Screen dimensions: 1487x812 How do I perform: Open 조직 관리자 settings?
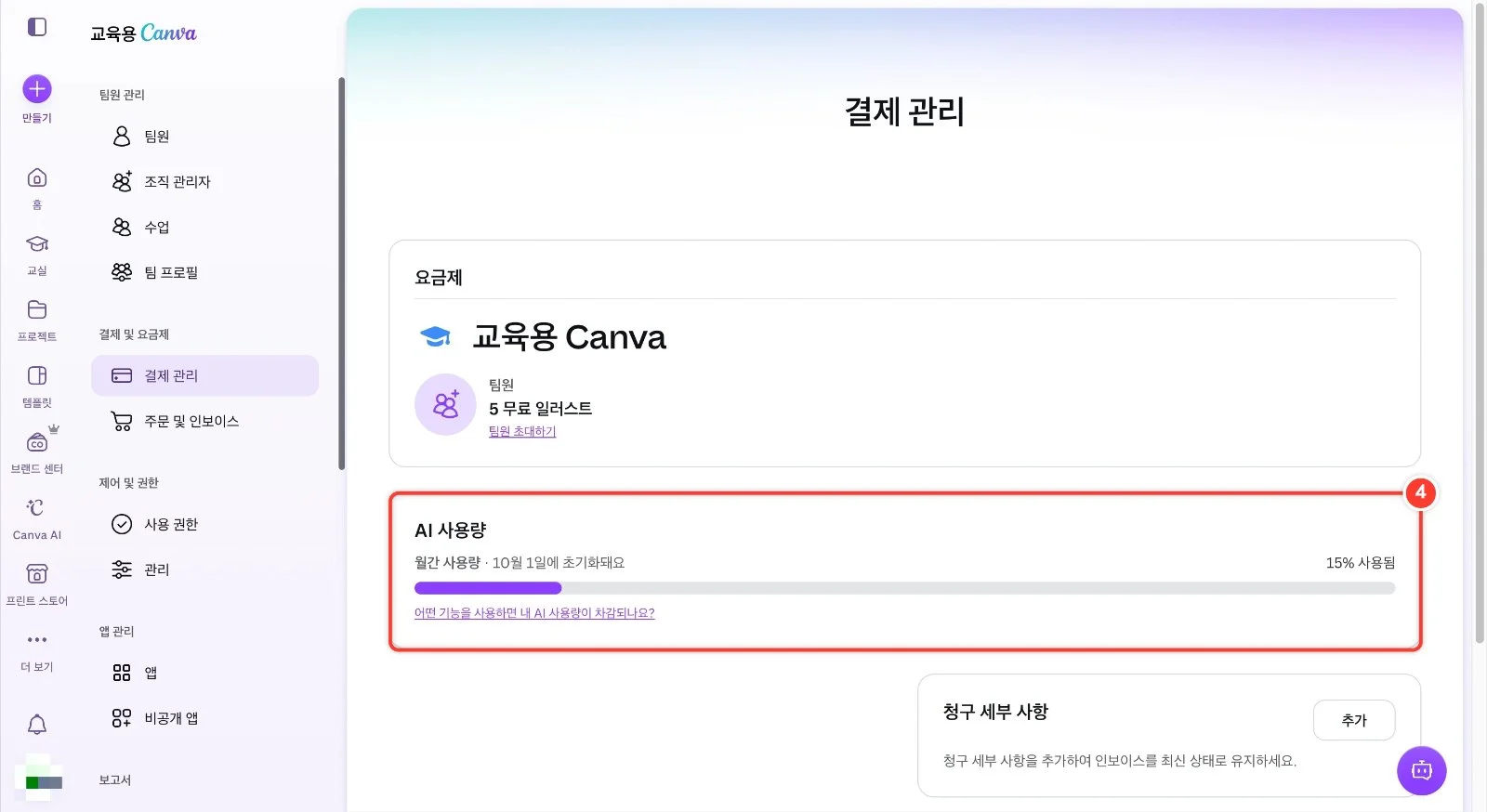click(204, 182)
